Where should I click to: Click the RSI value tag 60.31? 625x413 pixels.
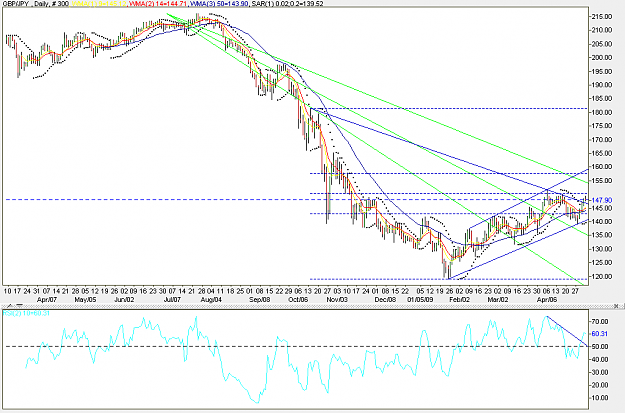tap(599, 334)
